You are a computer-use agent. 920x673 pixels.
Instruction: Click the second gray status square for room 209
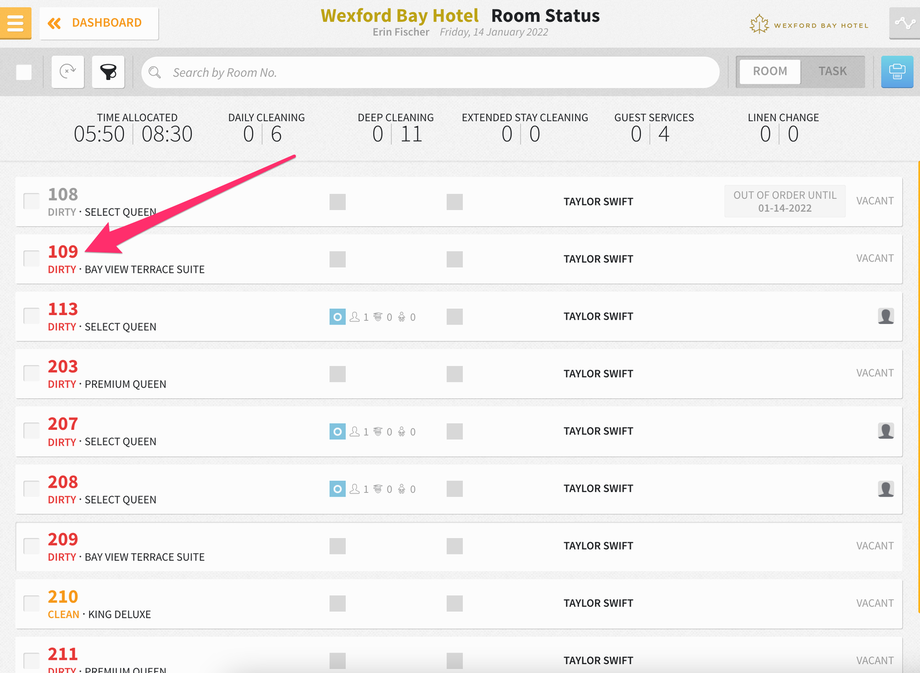click(455, 546)
